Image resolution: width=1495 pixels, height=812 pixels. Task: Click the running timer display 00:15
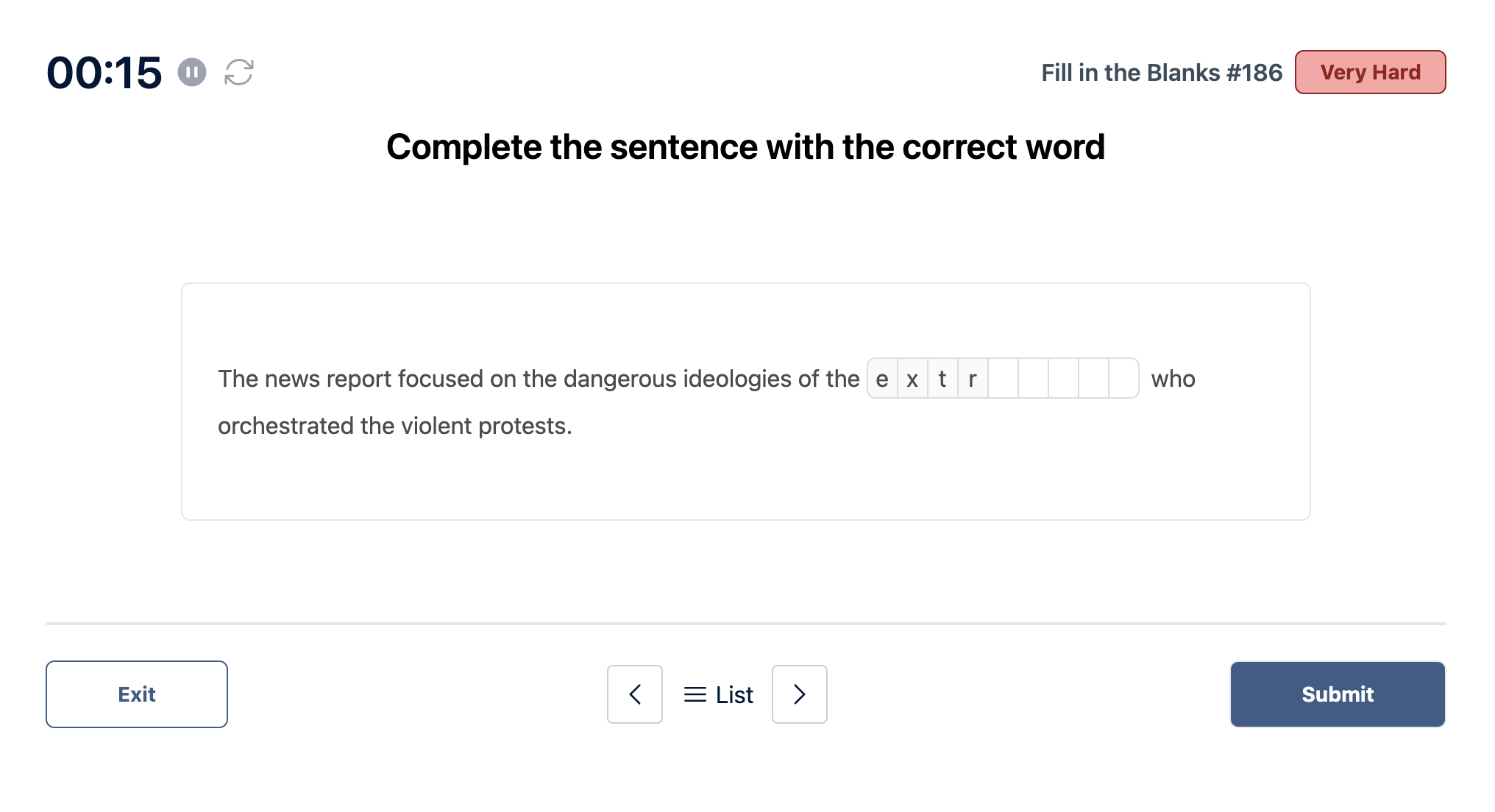pos(104,71)
